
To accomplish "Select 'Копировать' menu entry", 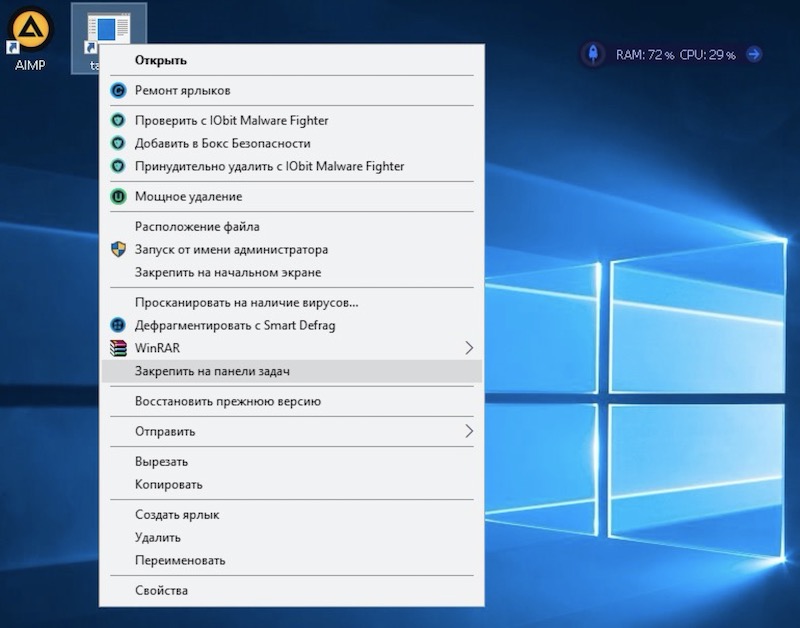I will tap(292, 485).
